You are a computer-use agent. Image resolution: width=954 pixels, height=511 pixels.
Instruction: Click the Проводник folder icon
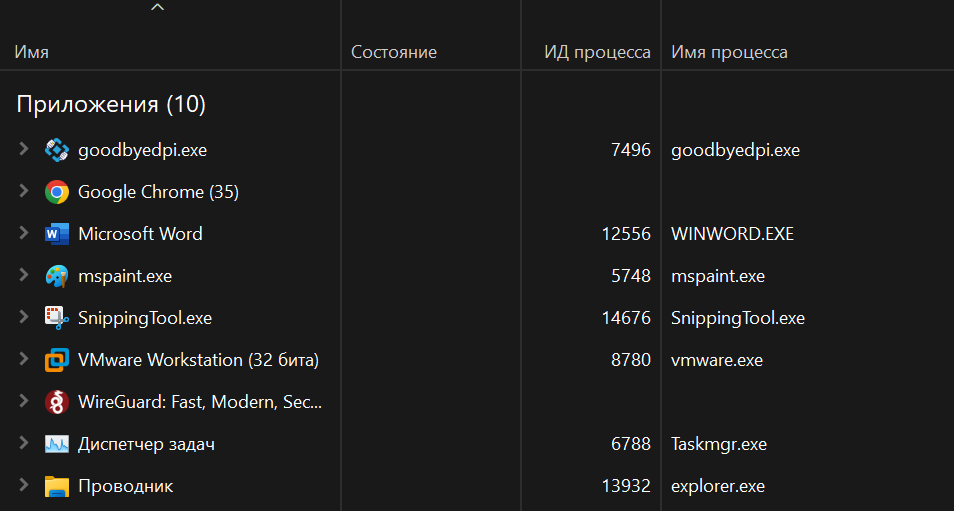(x=57, y=486)
